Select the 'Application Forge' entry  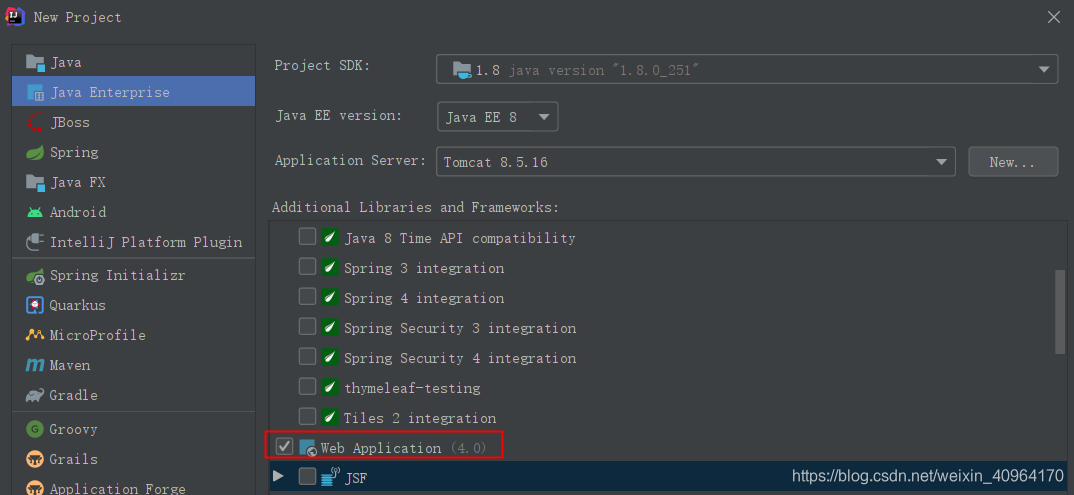tap(134, 487)
